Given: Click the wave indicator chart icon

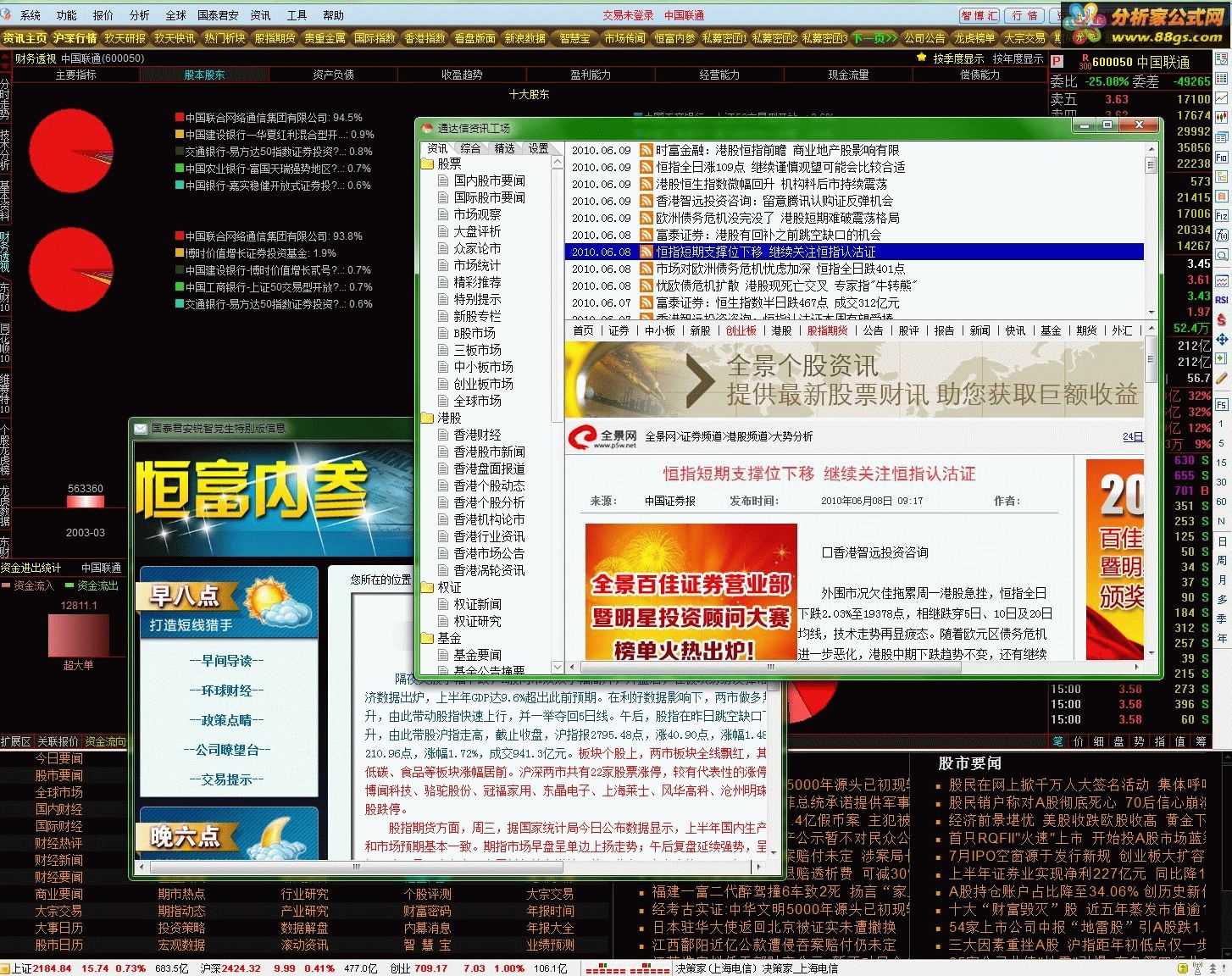Looking at the screenshot, I should [1222, 280].
